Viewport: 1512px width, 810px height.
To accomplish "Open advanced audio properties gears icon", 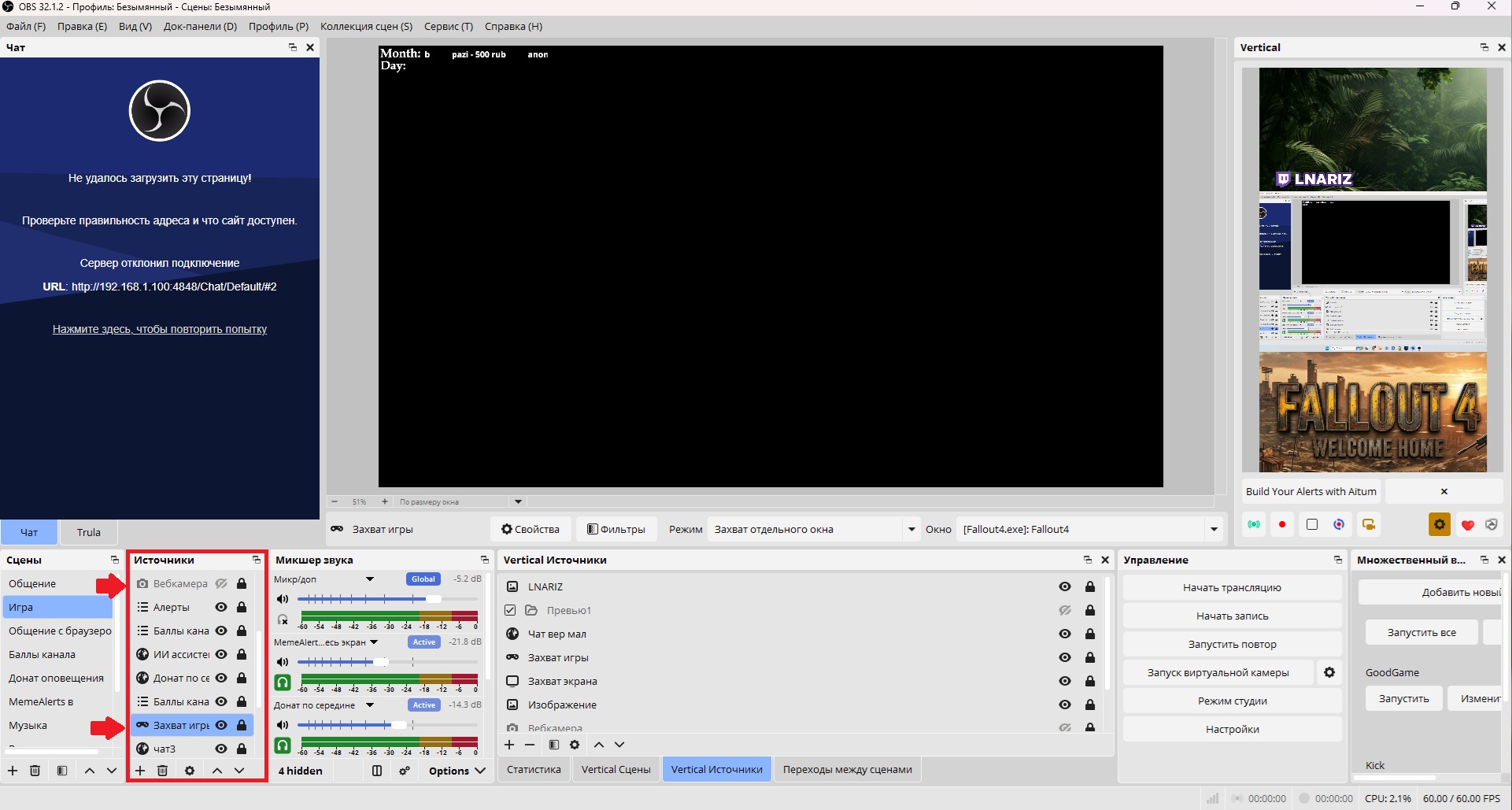I will [405, 771].
